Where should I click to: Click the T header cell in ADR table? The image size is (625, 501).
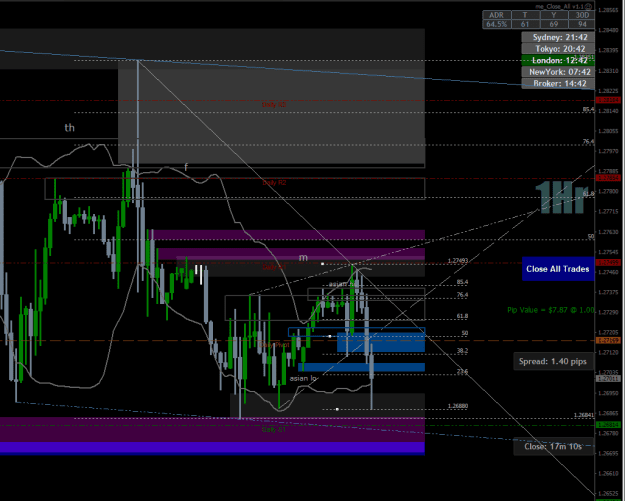tap(525, 15)
